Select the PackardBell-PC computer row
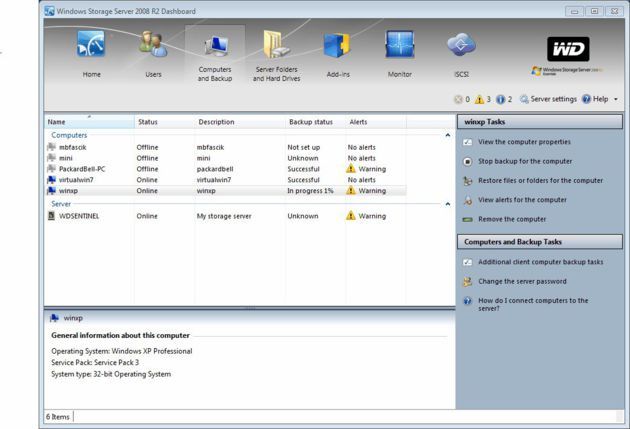Screen dimensions: 630x429 (225, 169)
